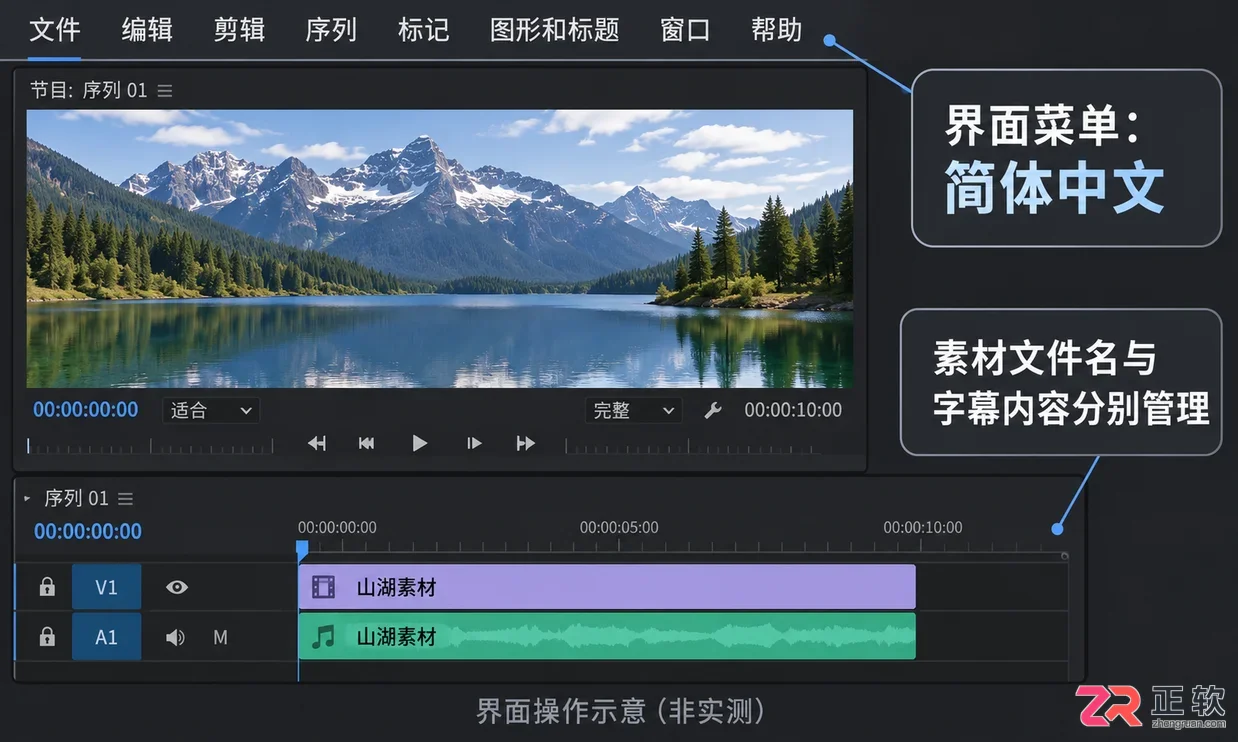Open the 窗口 menu
1238x742 pixels.
[x=685, y=30]
